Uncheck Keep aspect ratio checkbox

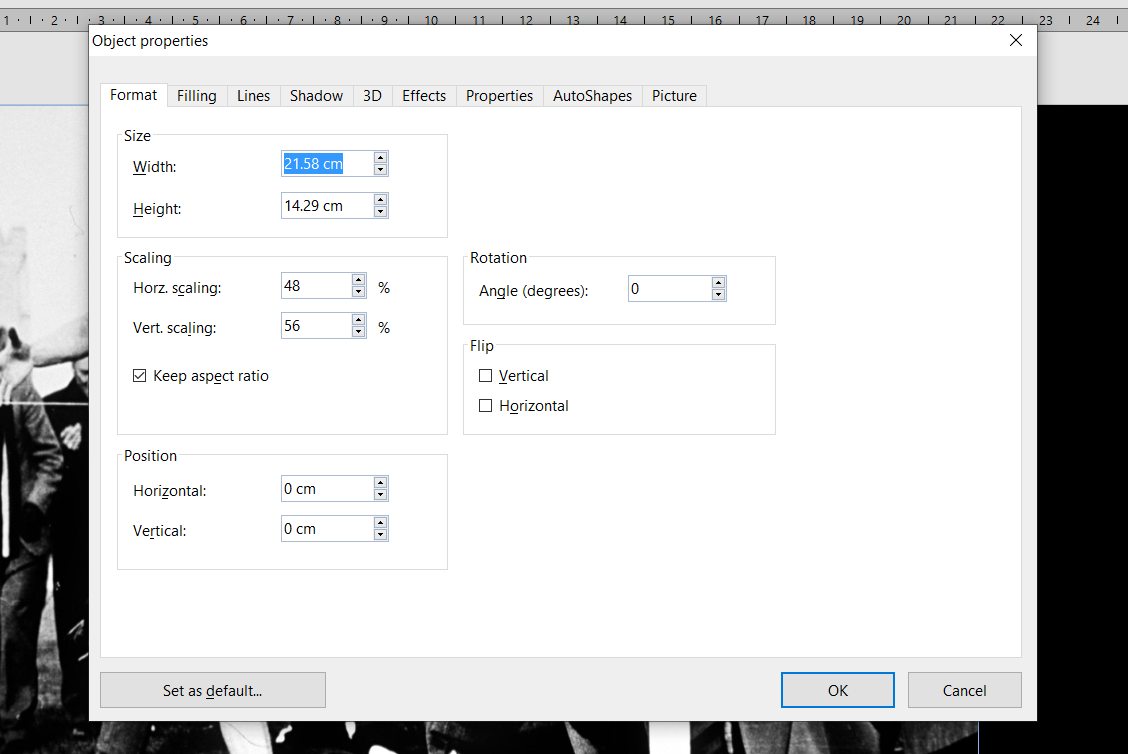point(140,377)
